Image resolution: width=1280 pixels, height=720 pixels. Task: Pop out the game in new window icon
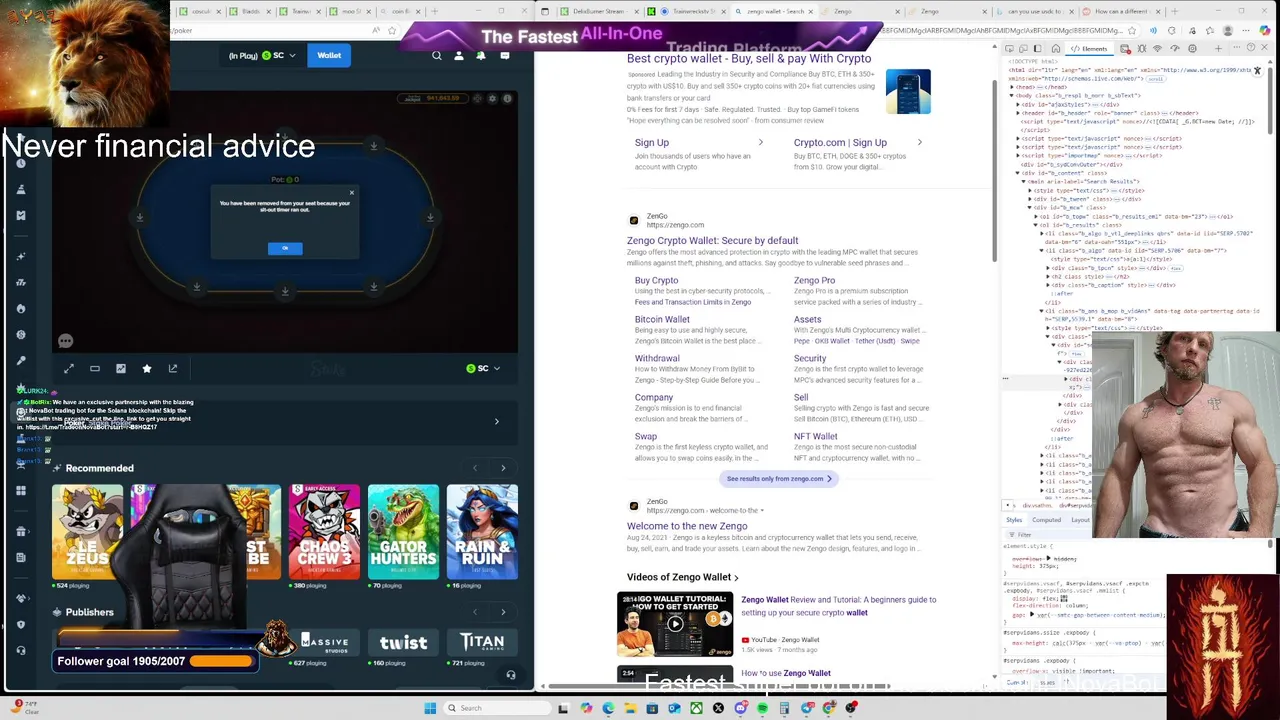pos(173,369)
